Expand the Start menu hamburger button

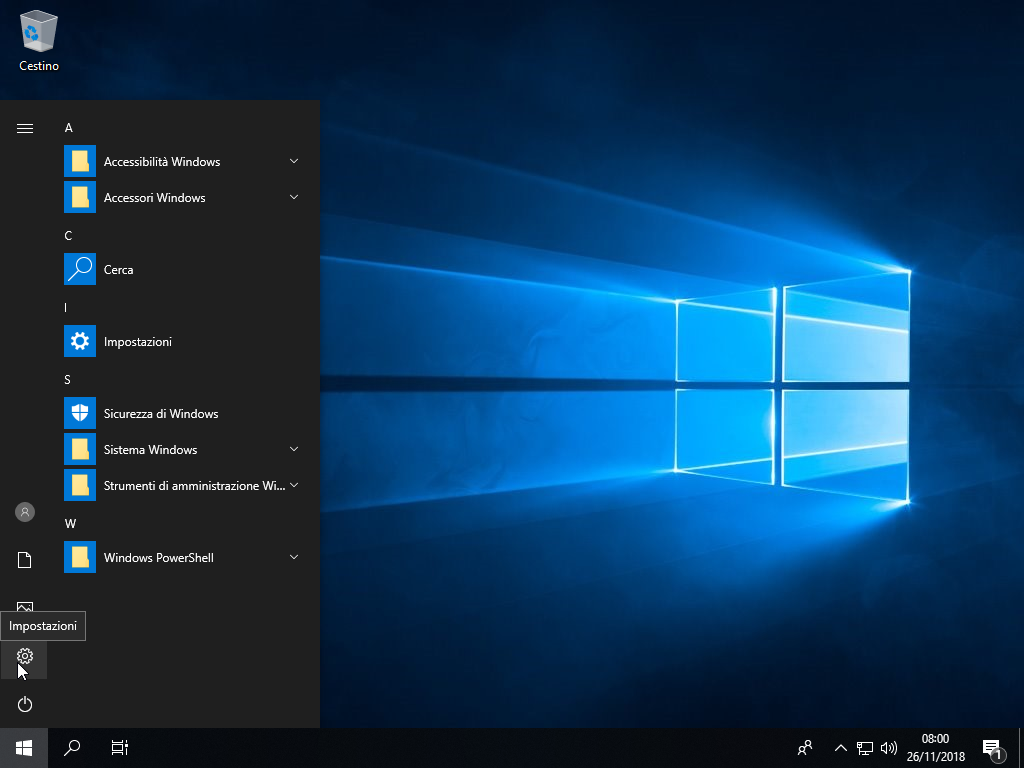pyautogui.click(x=25, y=128)
